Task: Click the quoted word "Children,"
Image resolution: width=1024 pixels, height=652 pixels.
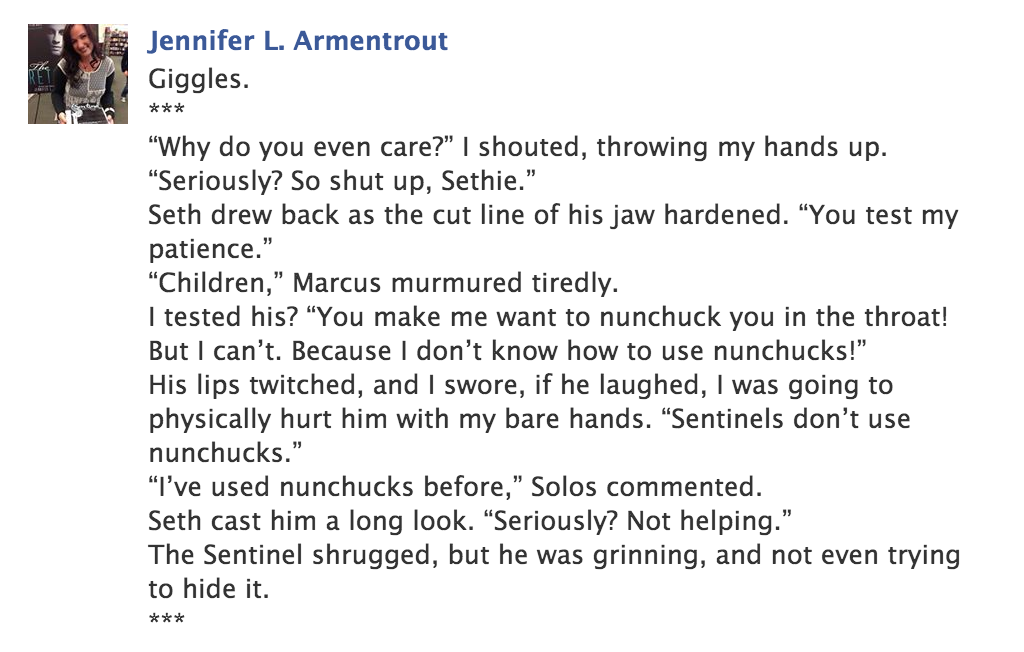Action: [x=216, y=283]
